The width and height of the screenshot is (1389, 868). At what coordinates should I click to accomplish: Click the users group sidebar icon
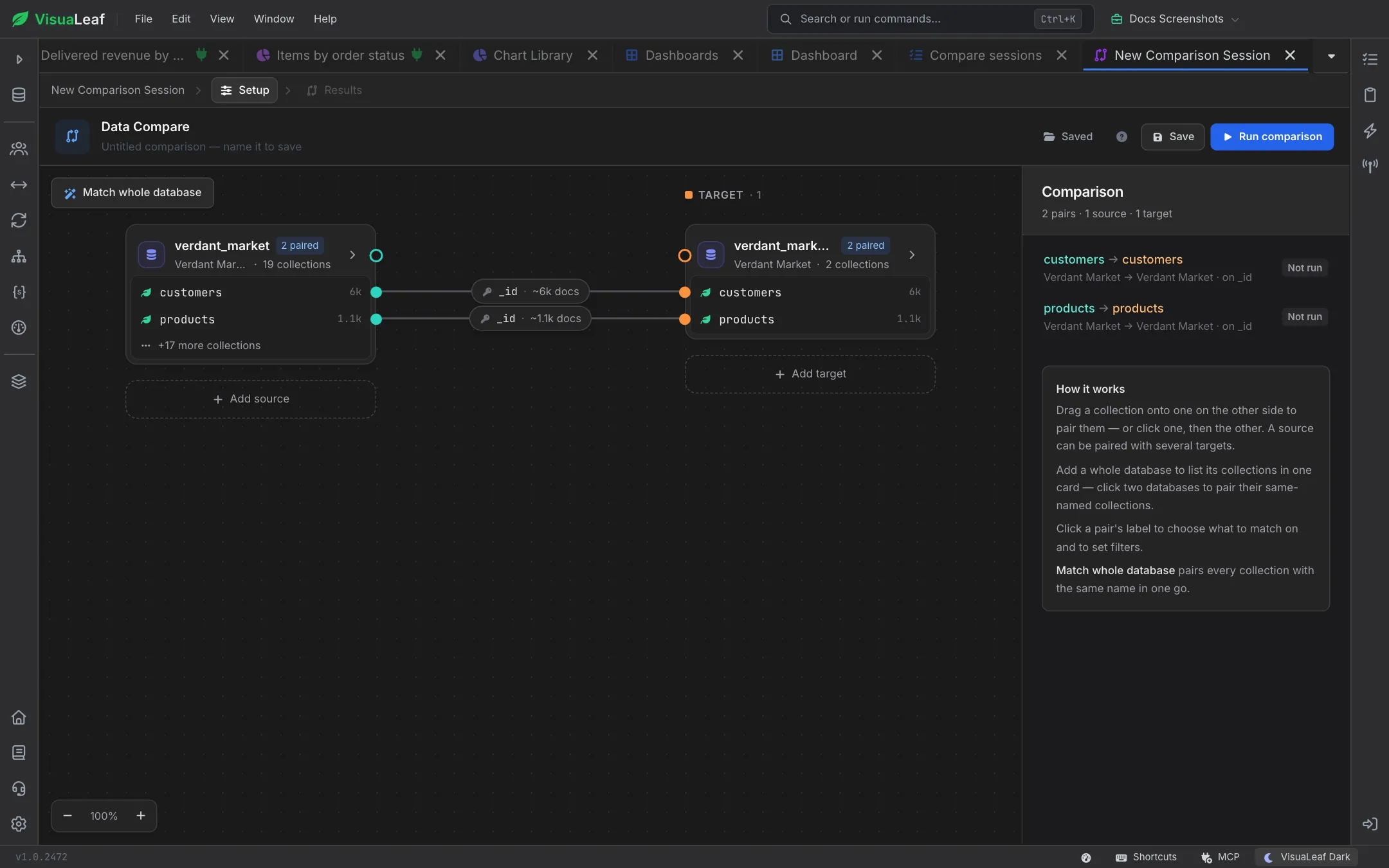point(19,149)
